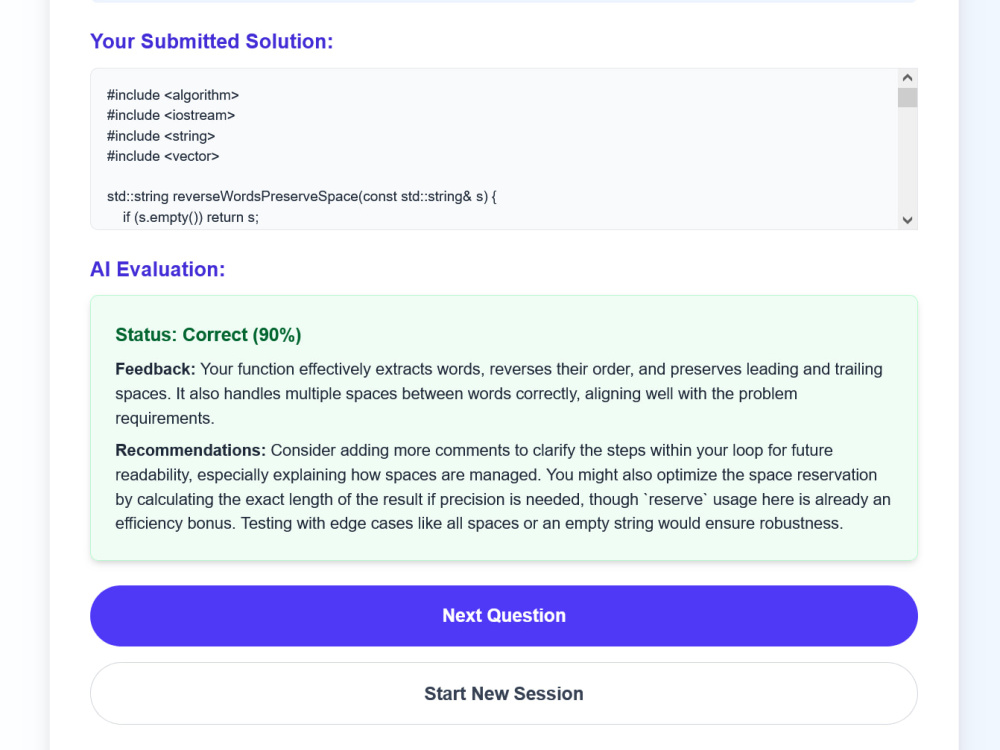Image resolution: width=1000 pixels, height=750 pixels.
Task: Click the empty scrollbar track below thumb
Action: pyautogui.click(x=908, y=159)
